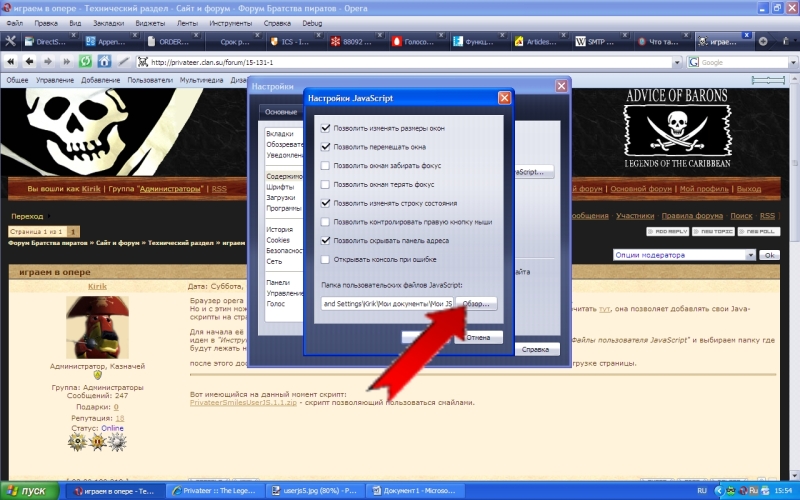This screenshot has width=800, height=500.
Task: Click the first award medal under Kirik
Action: point(78,442)
